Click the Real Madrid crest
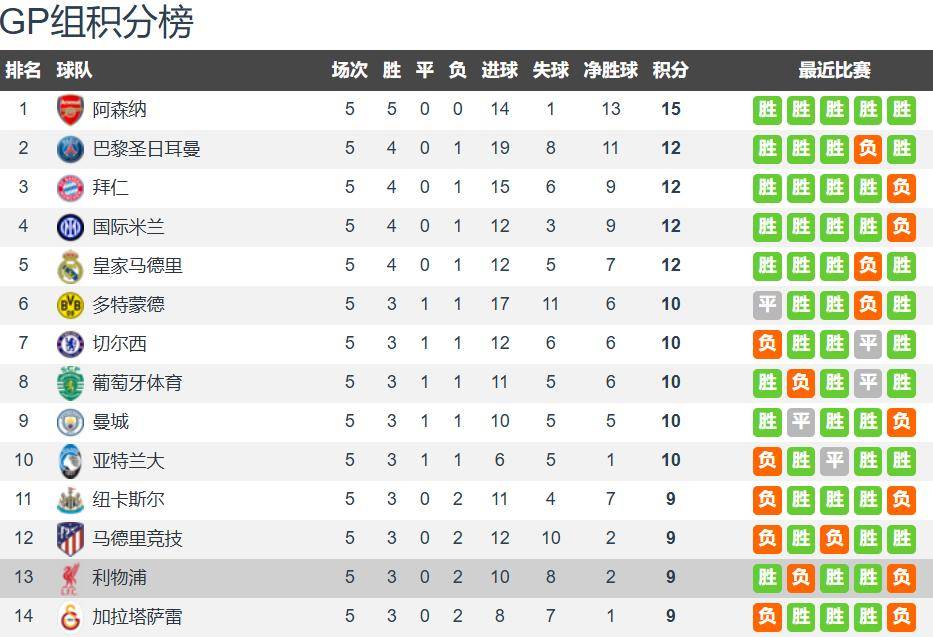 (x=70, y=265)
